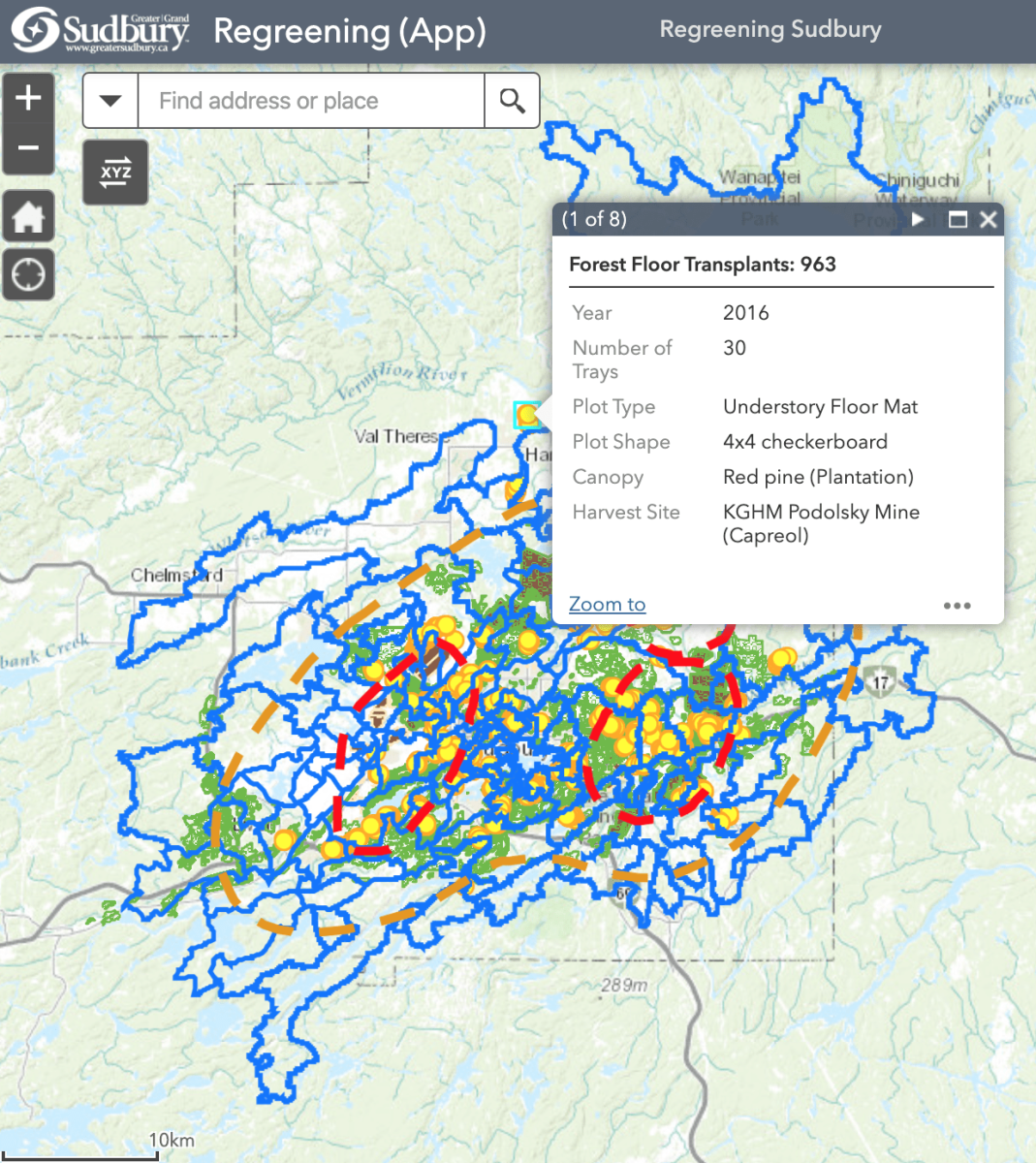Viewport: 1036px width, 1163px height.
Task: Select the cyan-highlighted transplant marker
Action: [526, 415]
